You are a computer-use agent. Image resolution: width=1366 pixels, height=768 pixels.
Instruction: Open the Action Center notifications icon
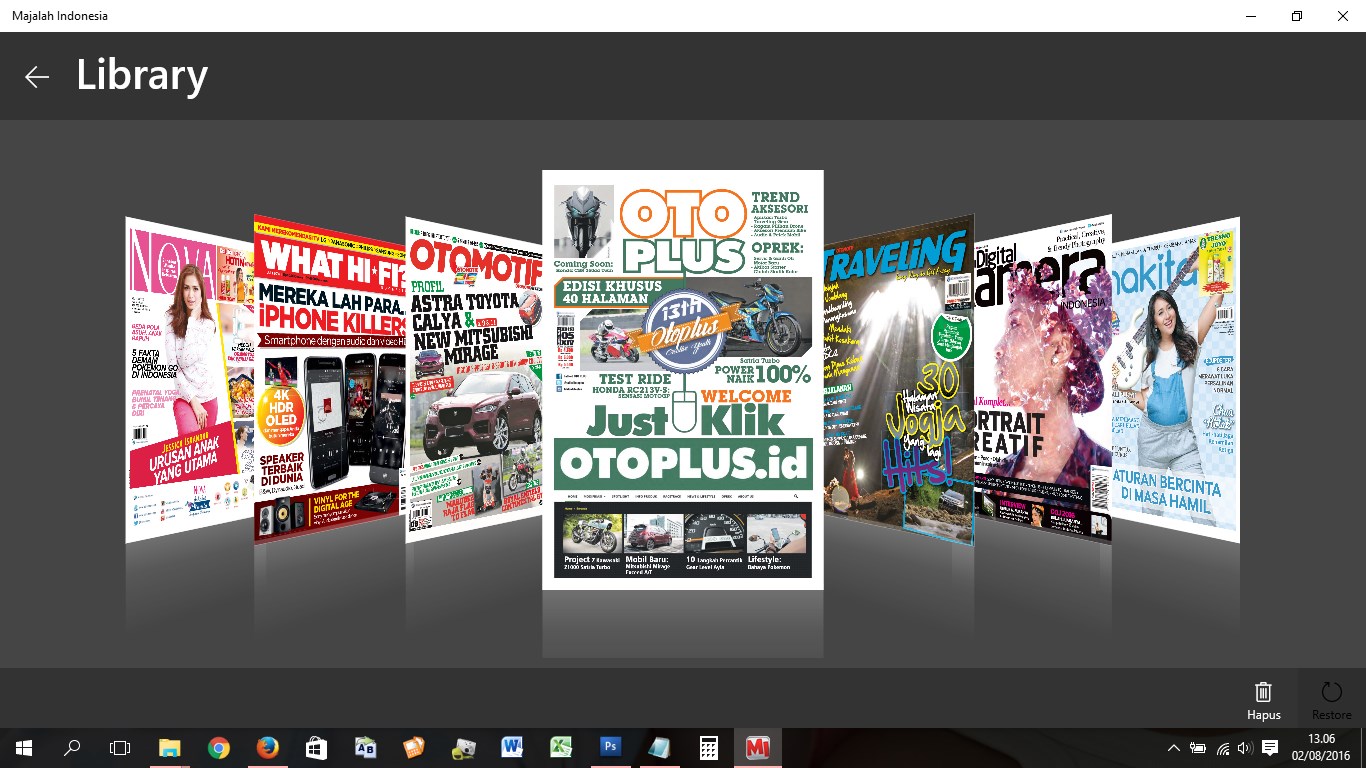1270,748
